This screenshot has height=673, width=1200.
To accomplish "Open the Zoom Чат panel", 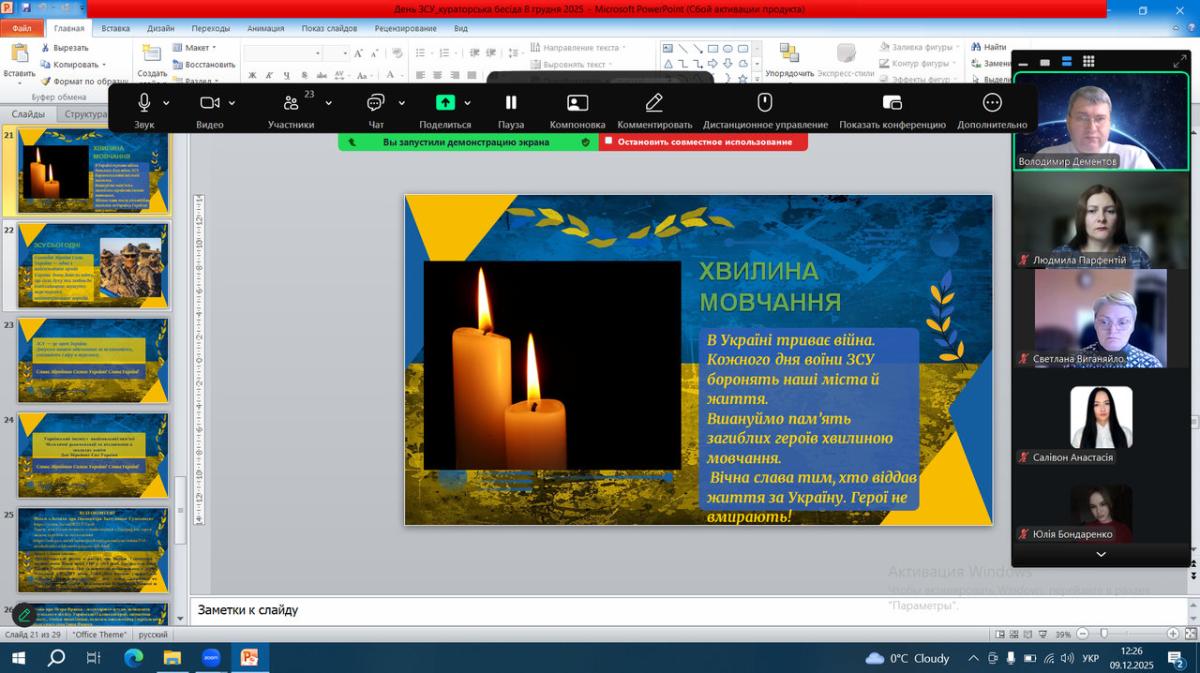I will (376, 103).
